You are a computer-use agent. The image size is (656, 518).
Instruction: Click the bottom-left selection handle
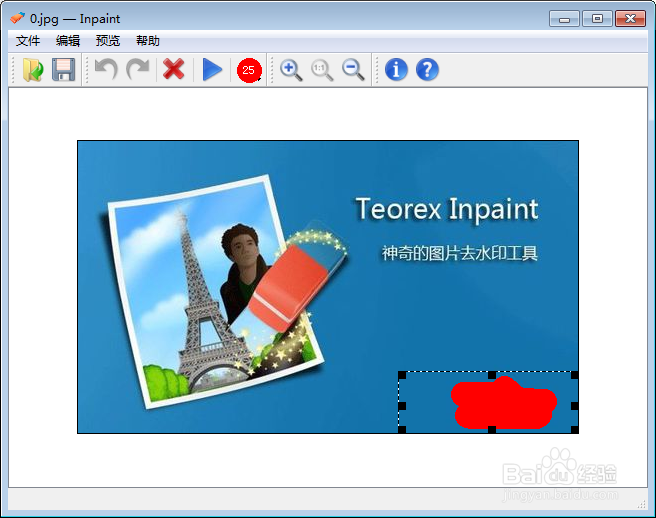tap(402, 429)
